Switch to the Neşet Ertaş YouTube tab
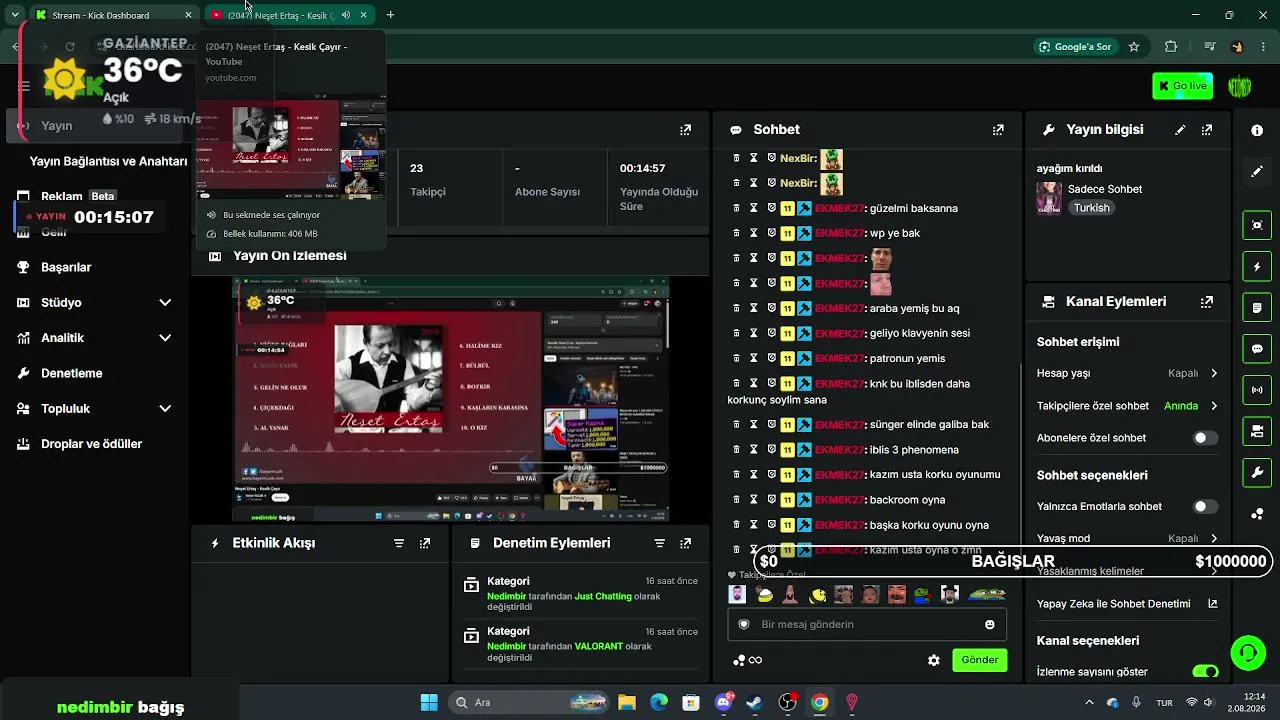 [290, 15]
